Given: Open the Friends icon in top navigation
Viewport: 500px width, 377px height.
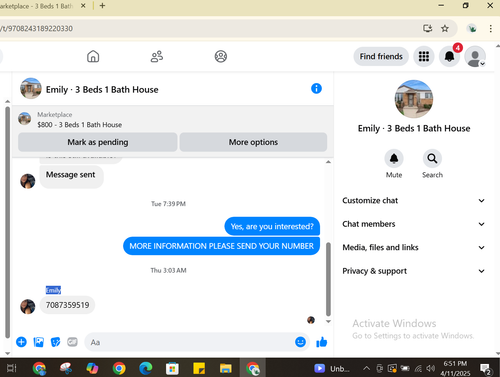Looking at the screenshot, I should point(157,56).
